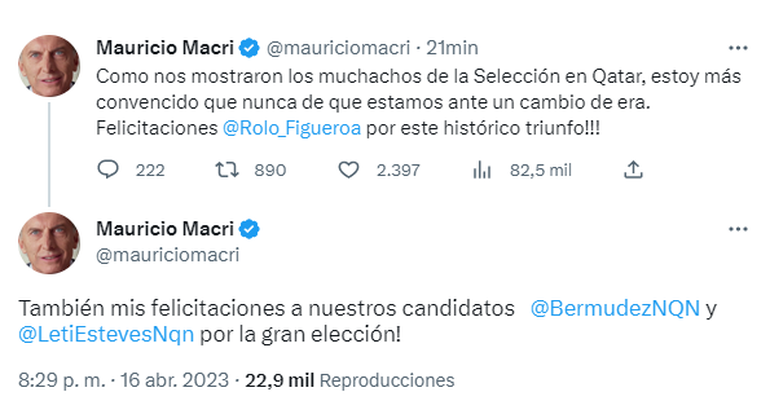Screen dimensions: 770x414
Task: Click the share icon on first tweet
Action: click(632, 171)
